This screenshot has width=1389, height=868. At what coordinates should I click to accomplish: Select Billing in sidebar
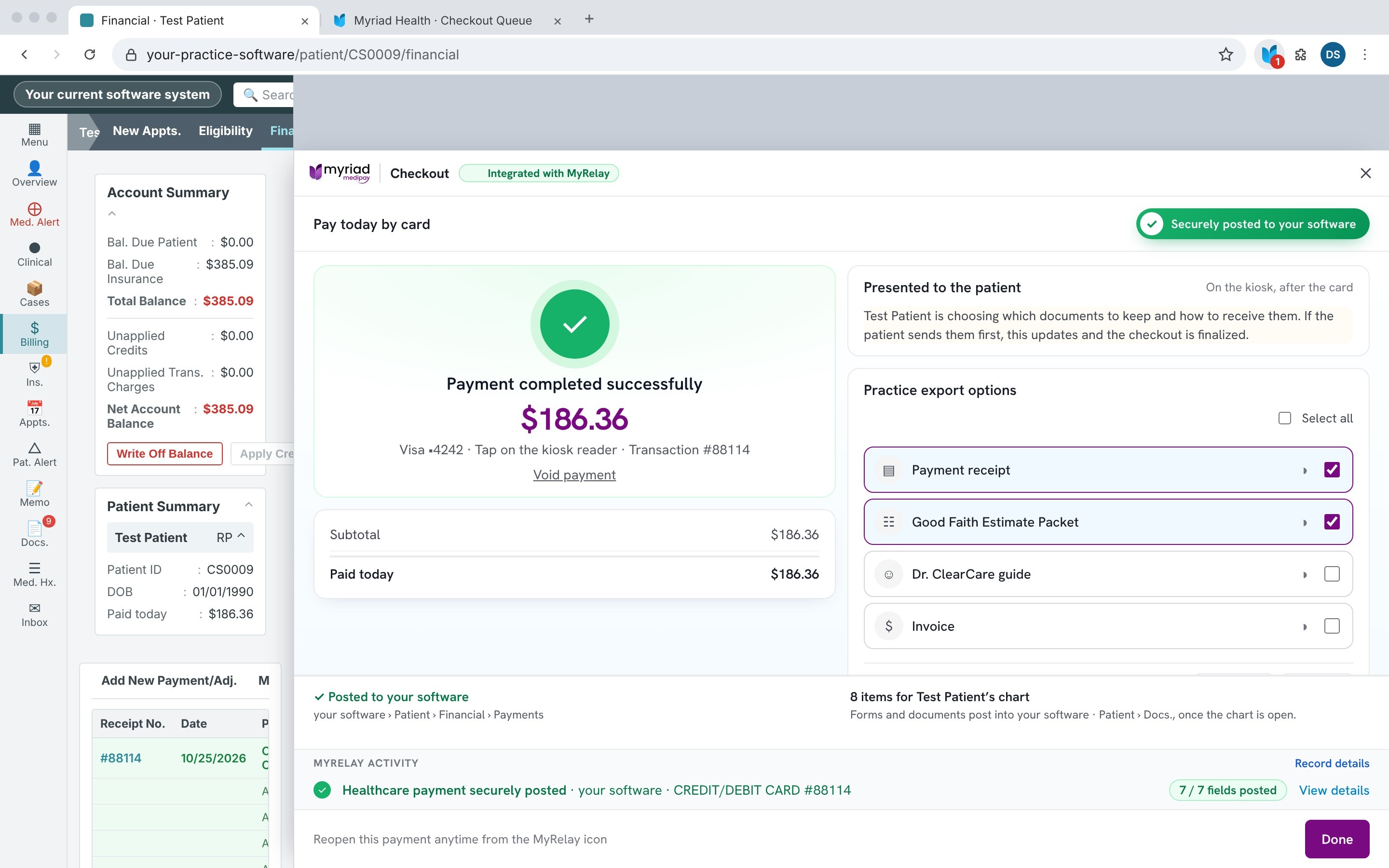[34, 334]
